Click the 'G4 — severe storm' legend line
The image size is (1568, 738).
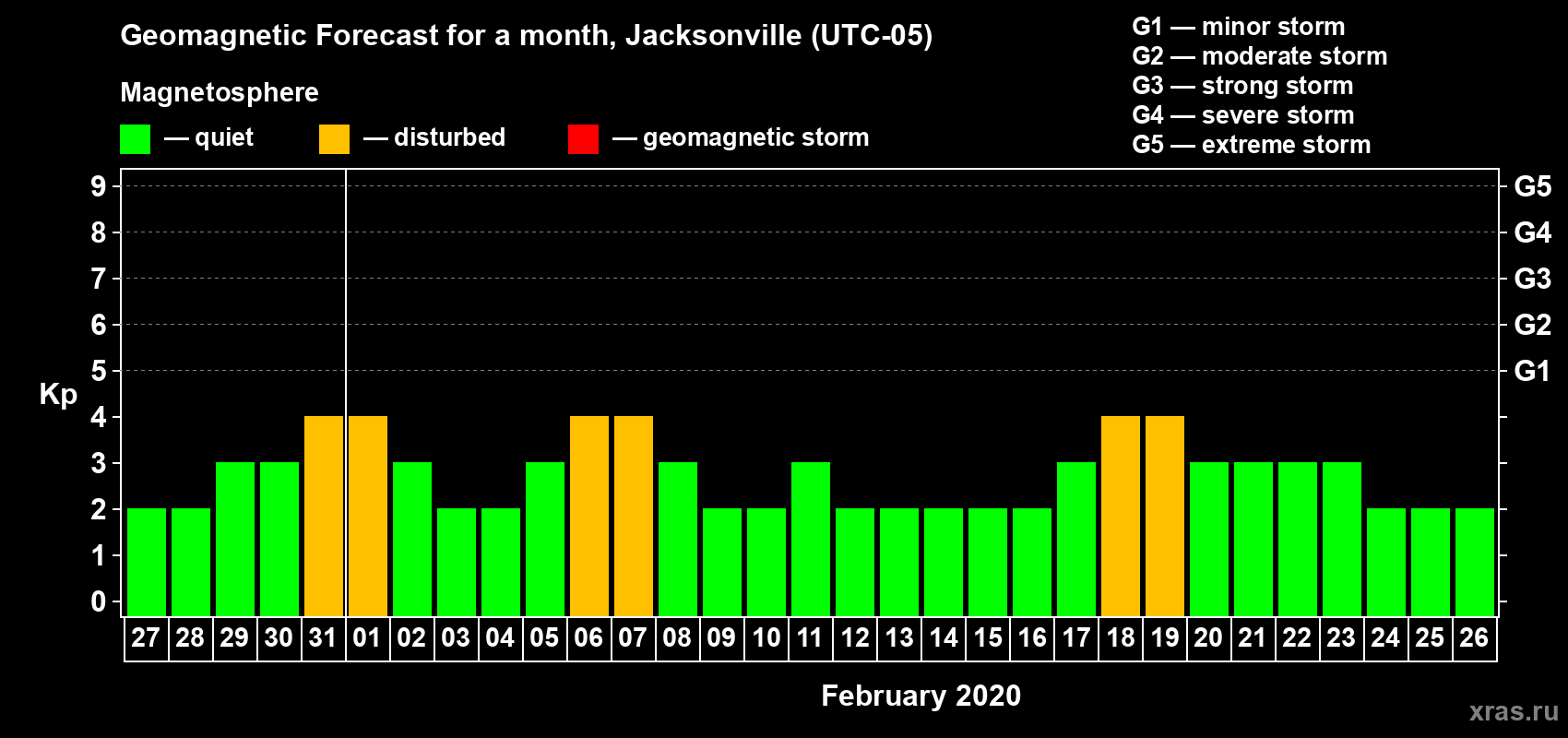tap(1243, 115)
